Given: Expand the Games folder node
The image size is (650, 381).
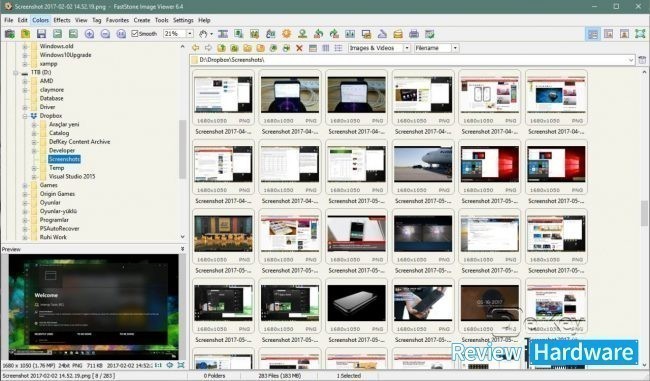Looking at the screenshot, I should tap(25, 185).
